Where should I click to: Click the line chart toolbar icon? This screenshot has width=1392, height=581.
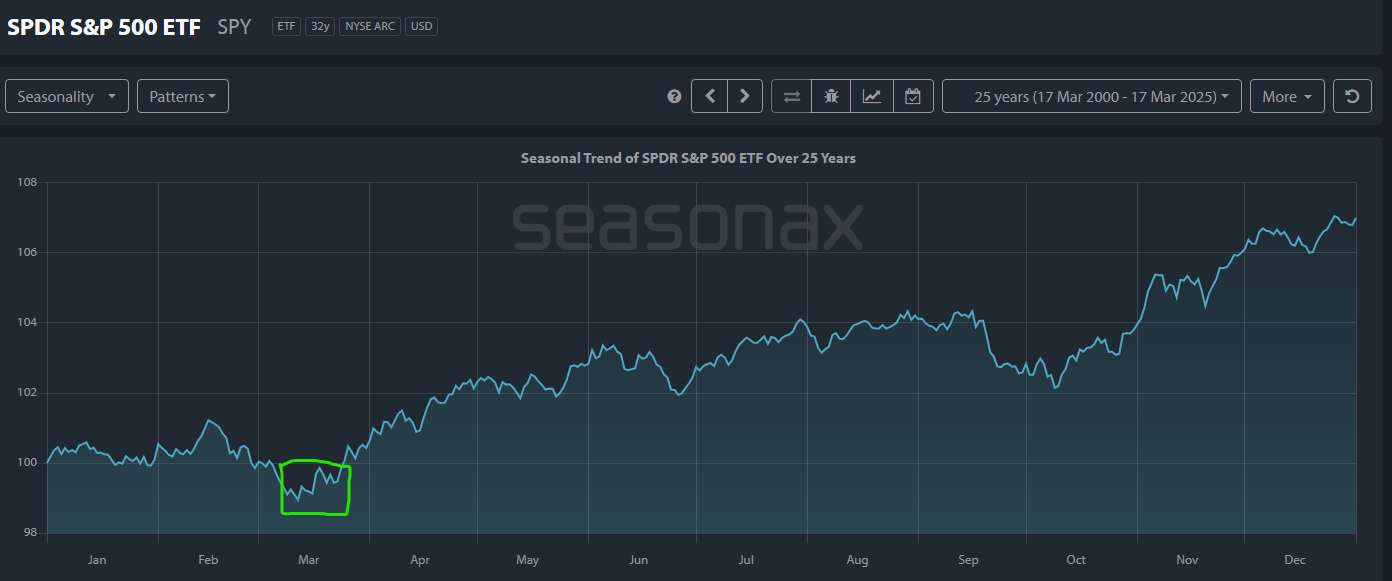(872, 96)
